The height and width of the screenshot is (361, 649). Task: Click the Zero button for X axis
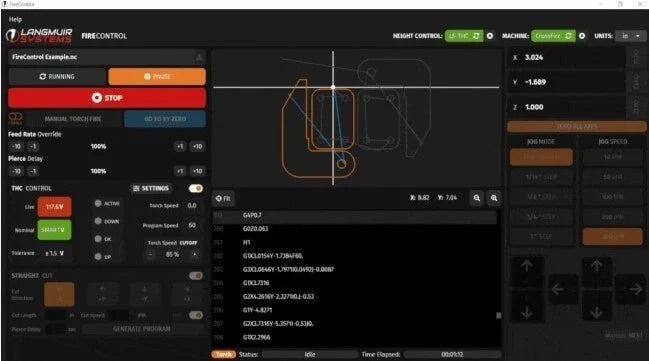point(637,57)
